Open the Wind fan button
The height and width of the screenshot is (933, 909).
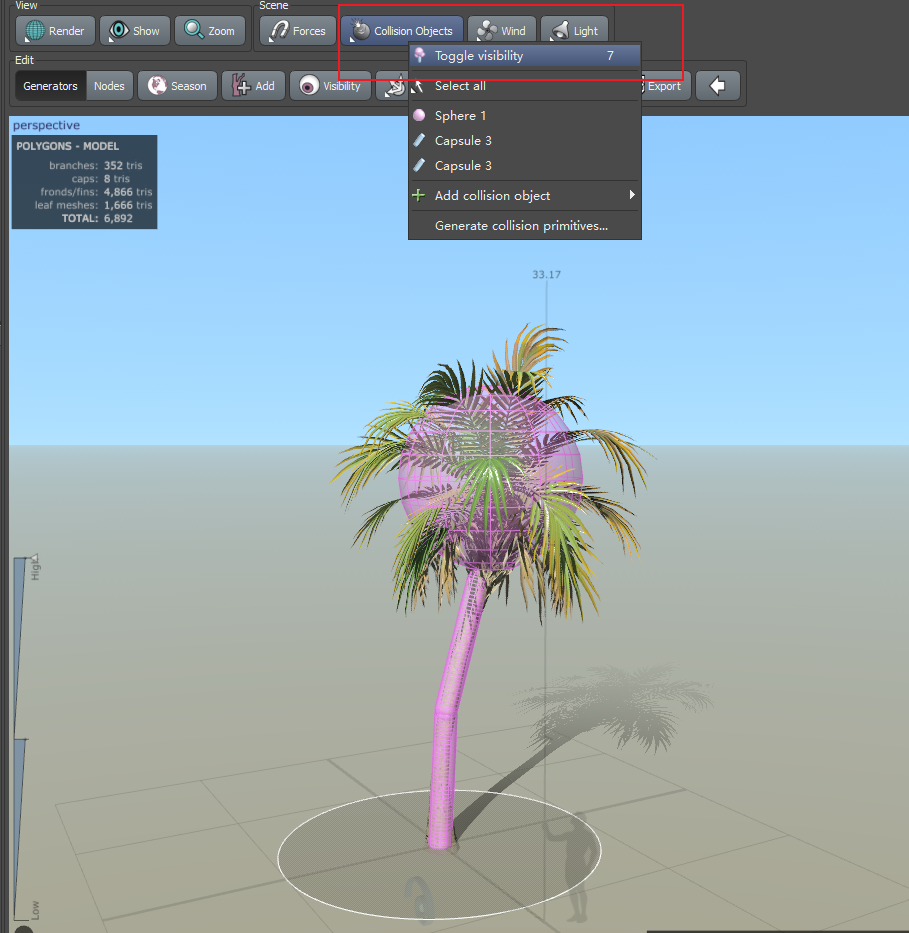pos(502,31)
